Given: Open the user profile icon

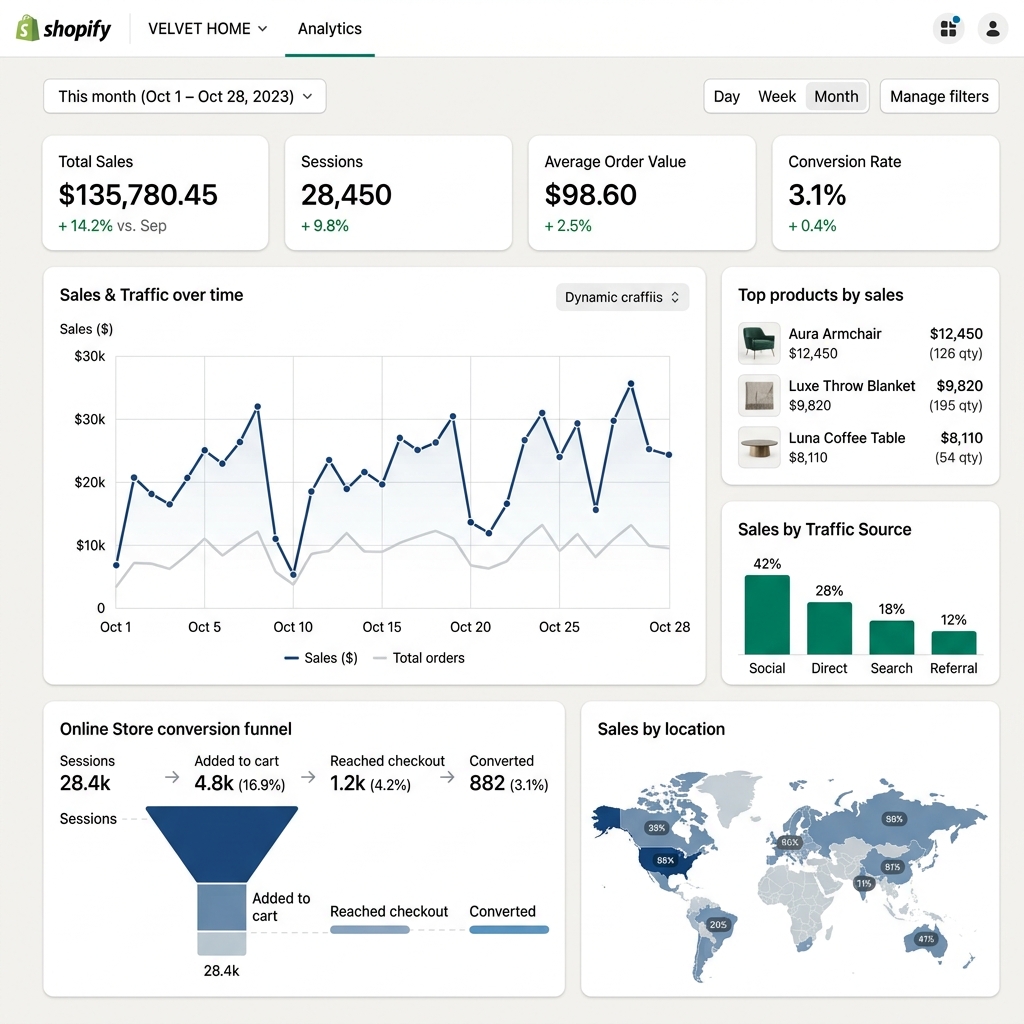Looking at the screenshot, I should pyautogui.click(x=992, y=28).
